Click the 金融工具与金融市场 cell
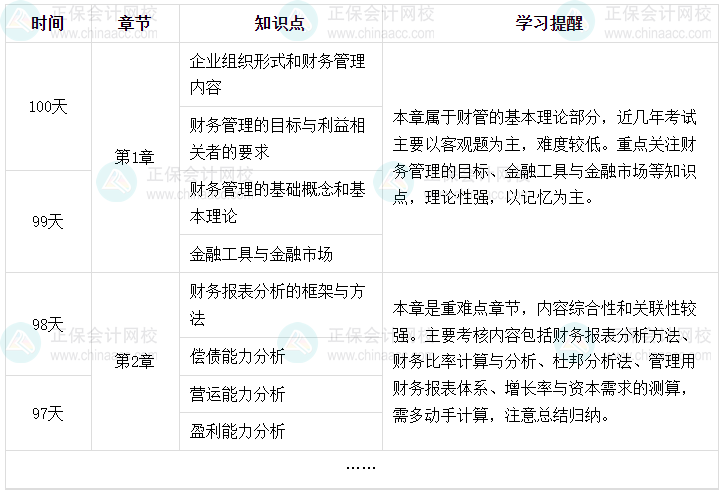 [x=262, y=253]
